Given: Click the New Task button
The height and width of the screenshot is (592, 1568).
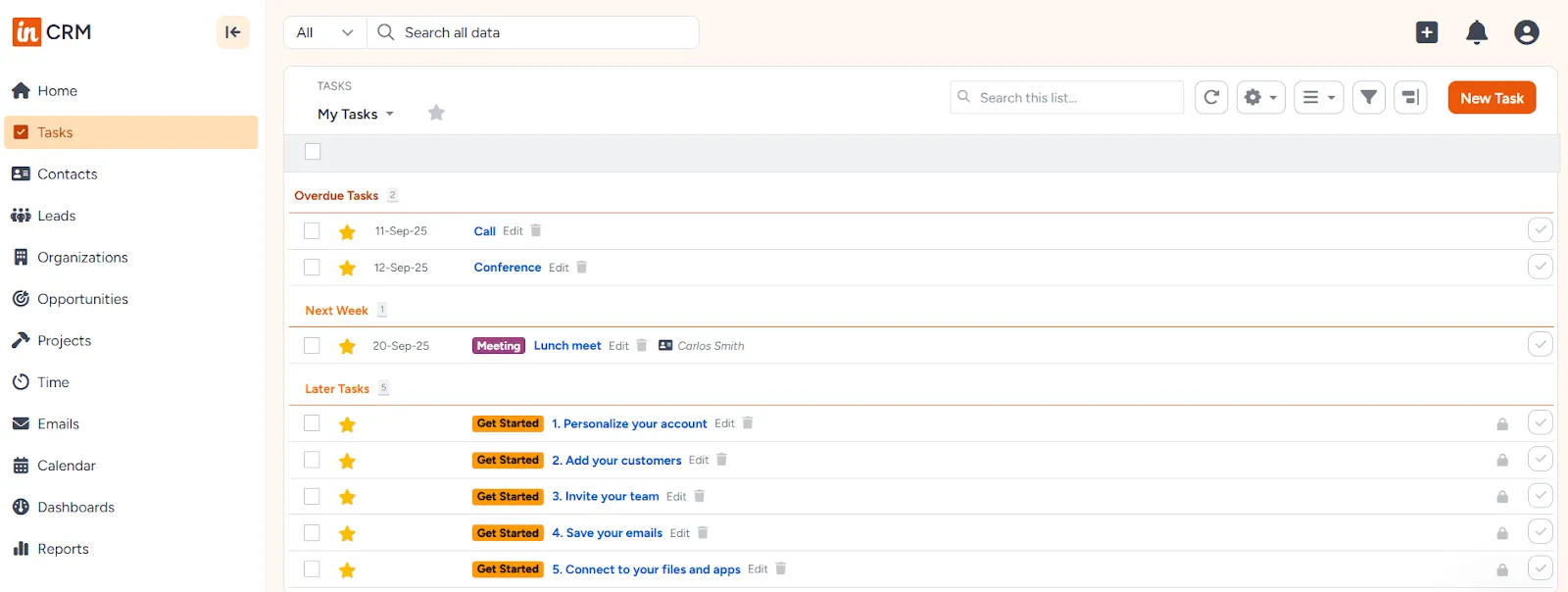Looking at the screenshot, I should click(x=1492, y=98).
